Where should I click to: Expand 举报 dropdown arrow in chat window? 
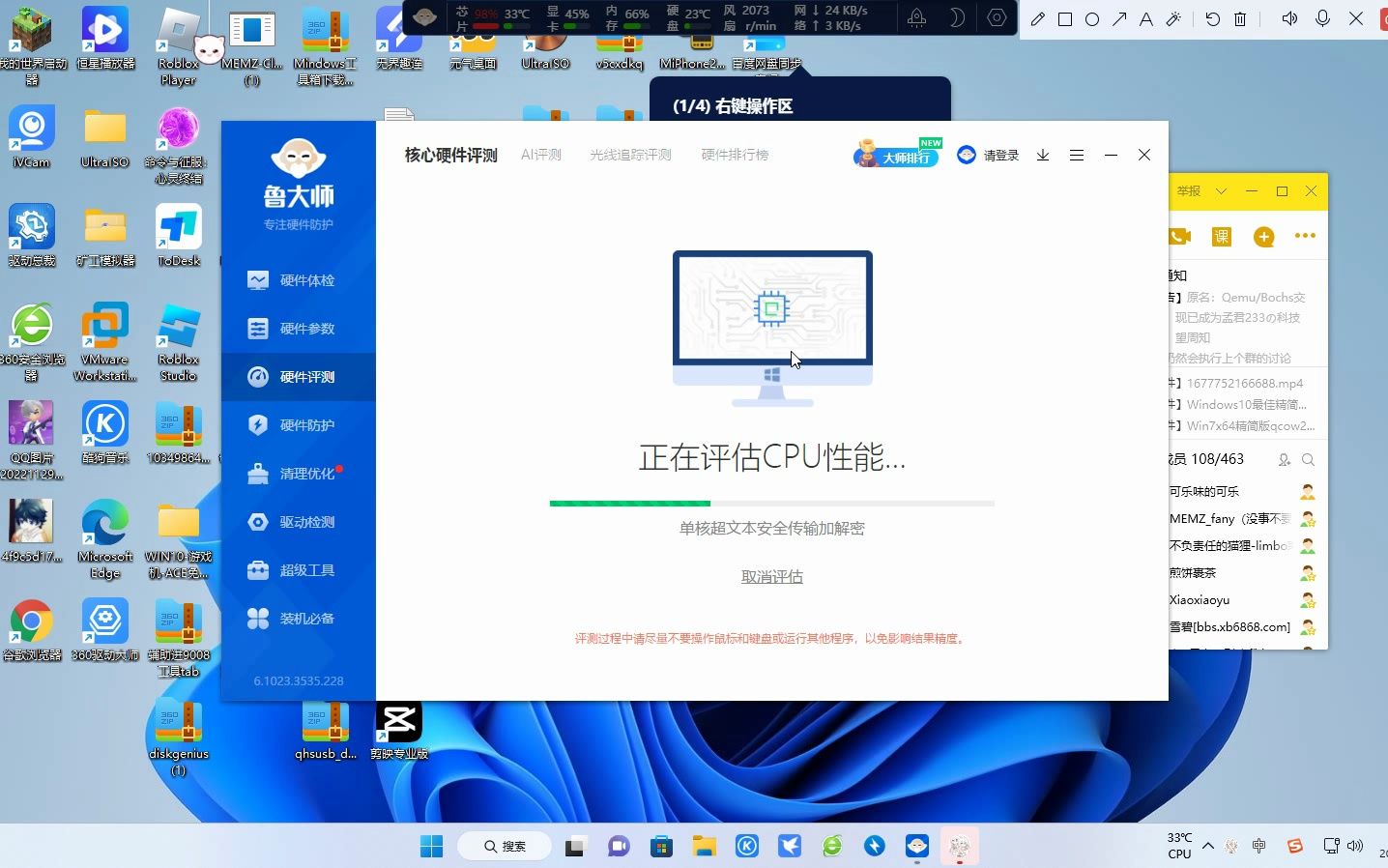pos(1221,191)
